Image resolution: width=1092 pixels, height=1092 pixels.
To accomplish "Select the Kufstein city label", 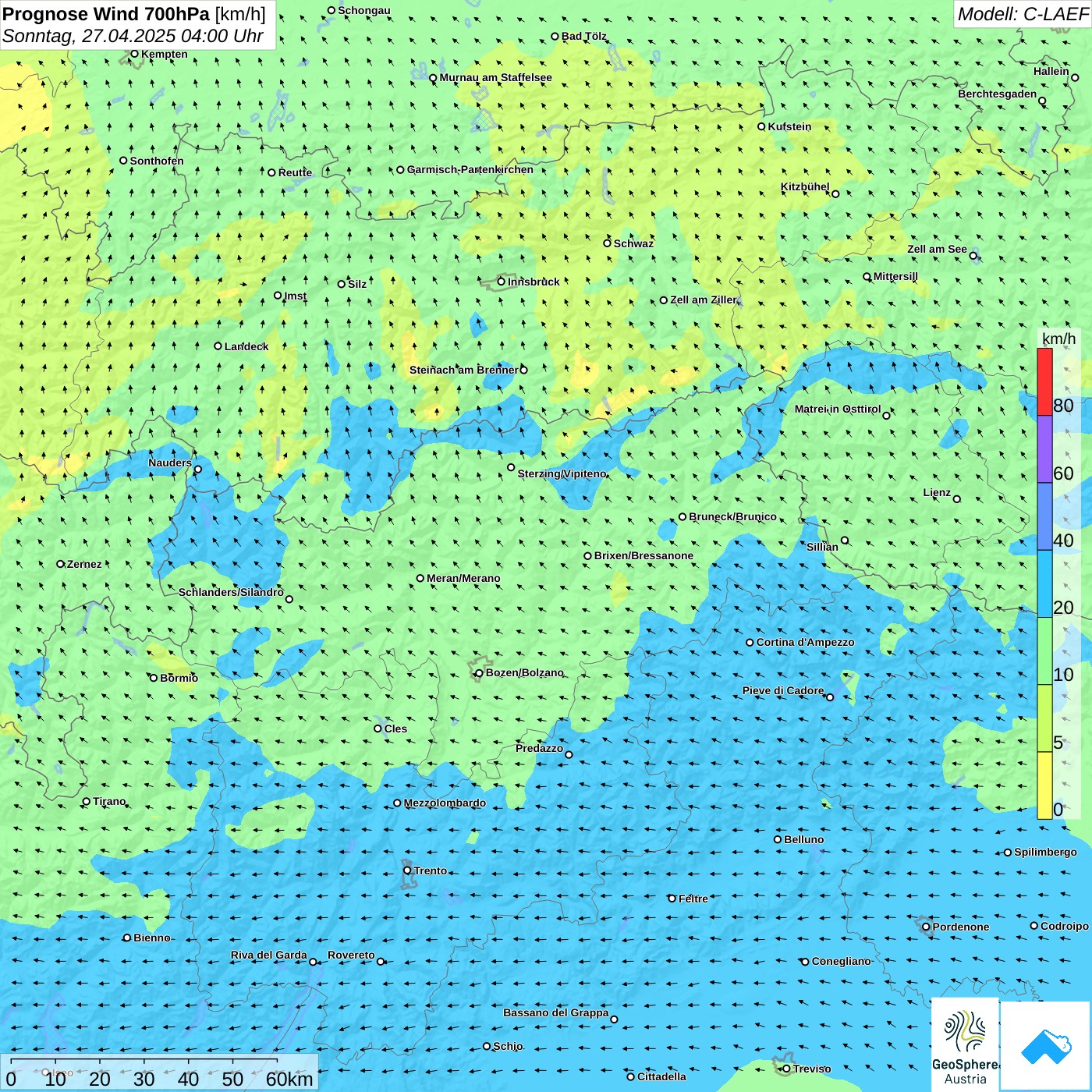I will pyautogui.click(x=789, y=126).
